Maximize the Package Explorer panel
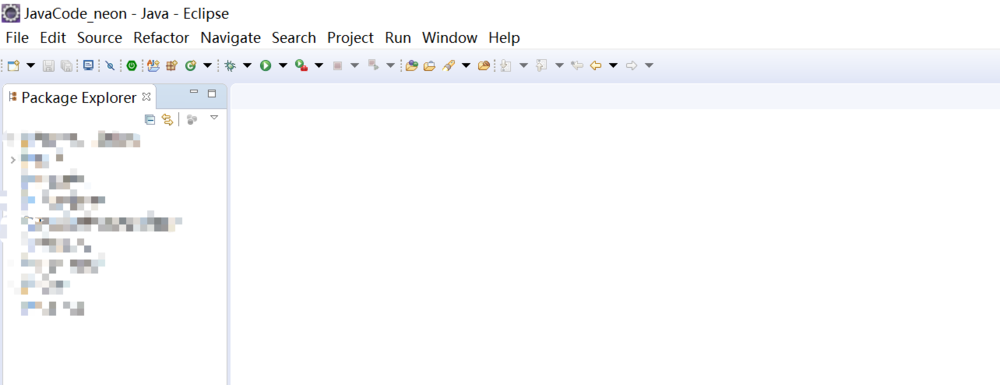Screen dimensions: 1000x385 coord(212,93)
